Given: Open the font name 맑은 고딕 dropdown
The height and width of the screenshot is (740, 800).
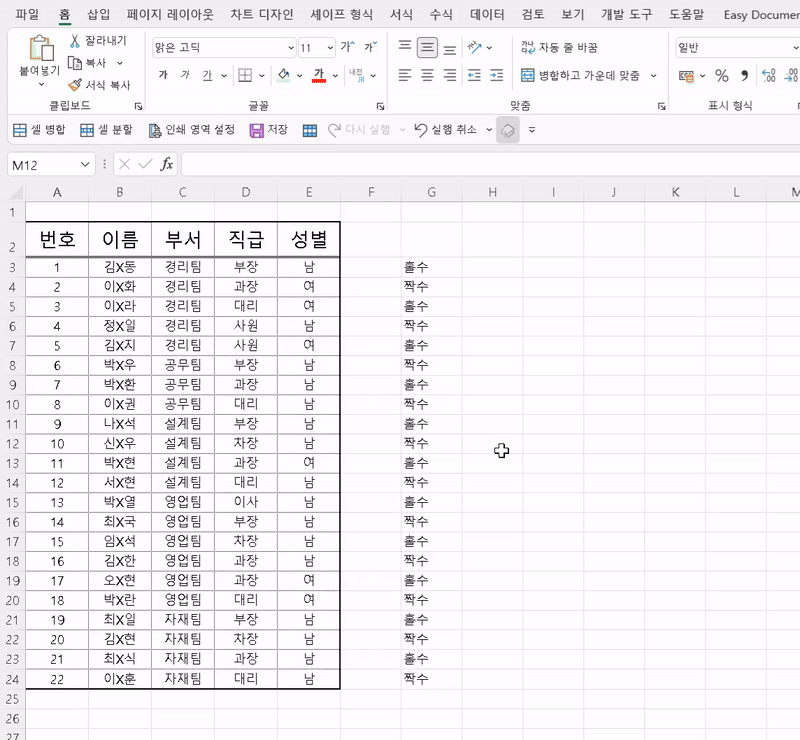Looking at the screenshot, I should (291, 47).
